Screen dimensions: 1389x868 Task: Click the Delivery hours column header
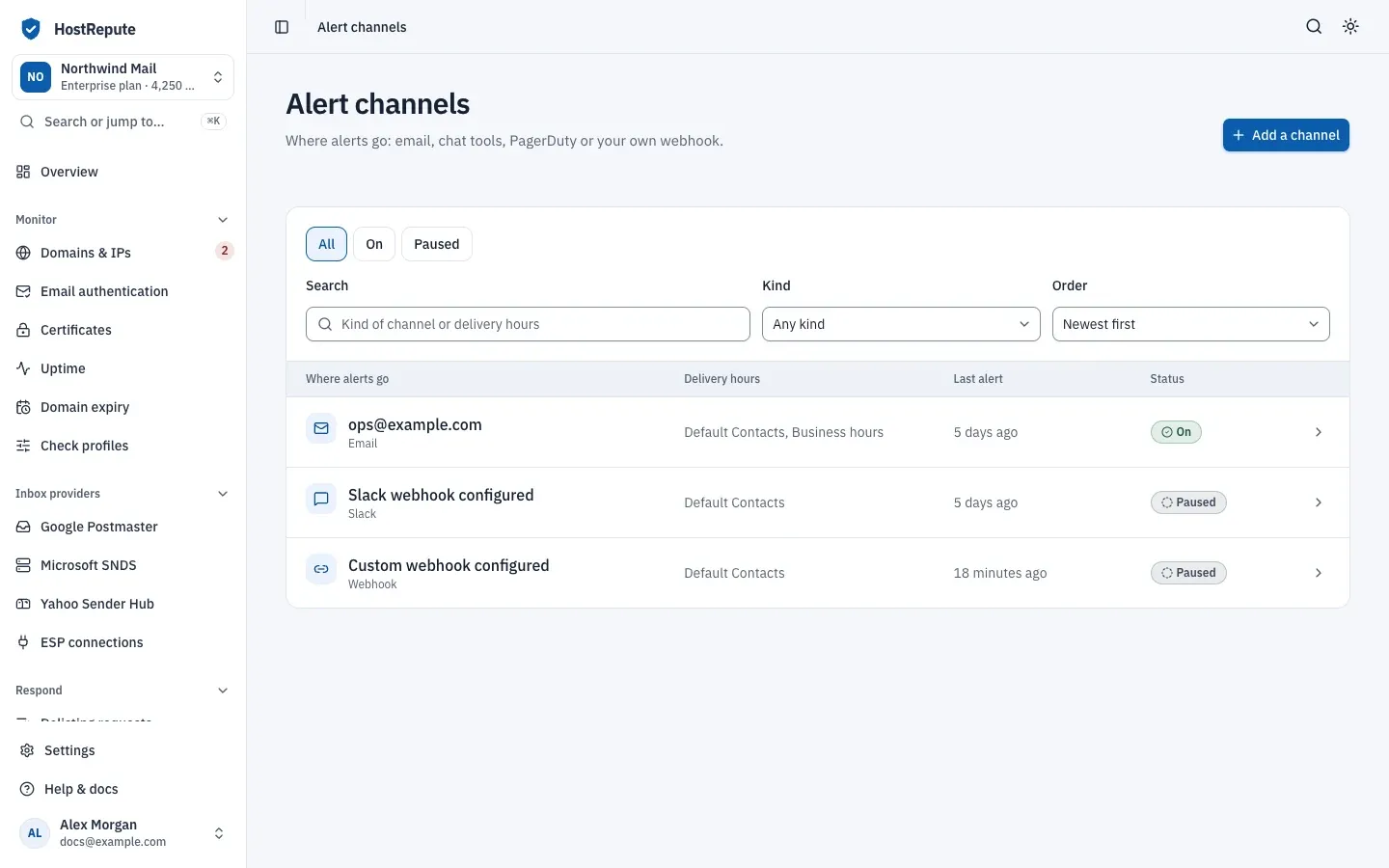click(722, 379)
